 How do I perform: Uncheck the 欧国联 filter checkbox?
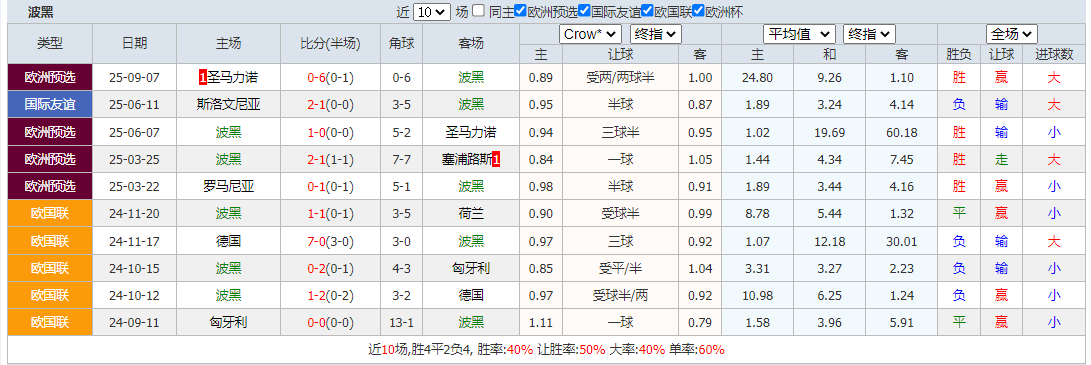tap(648, 11)
